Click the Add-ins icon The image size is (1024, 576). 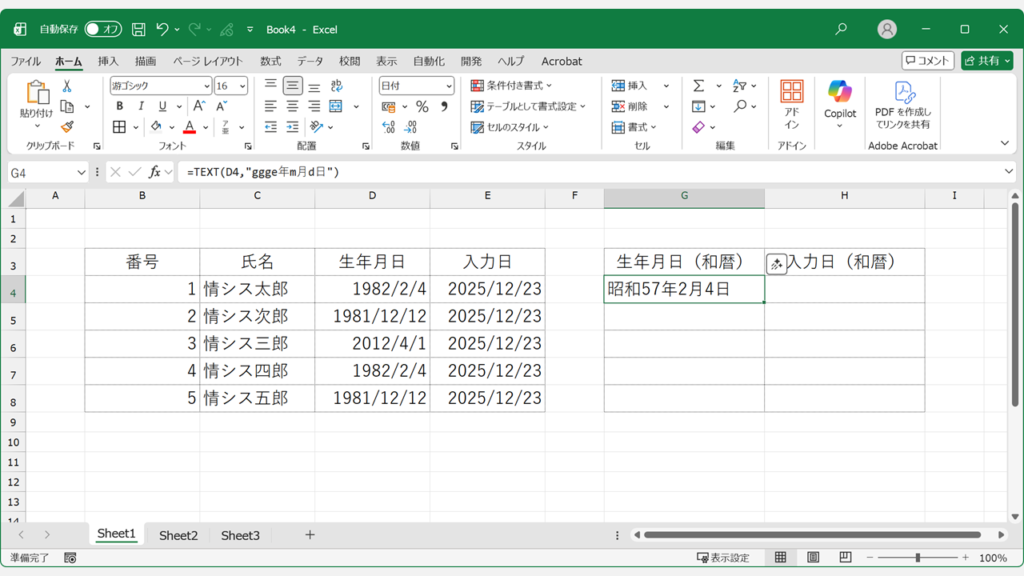(x=792, y=103)
